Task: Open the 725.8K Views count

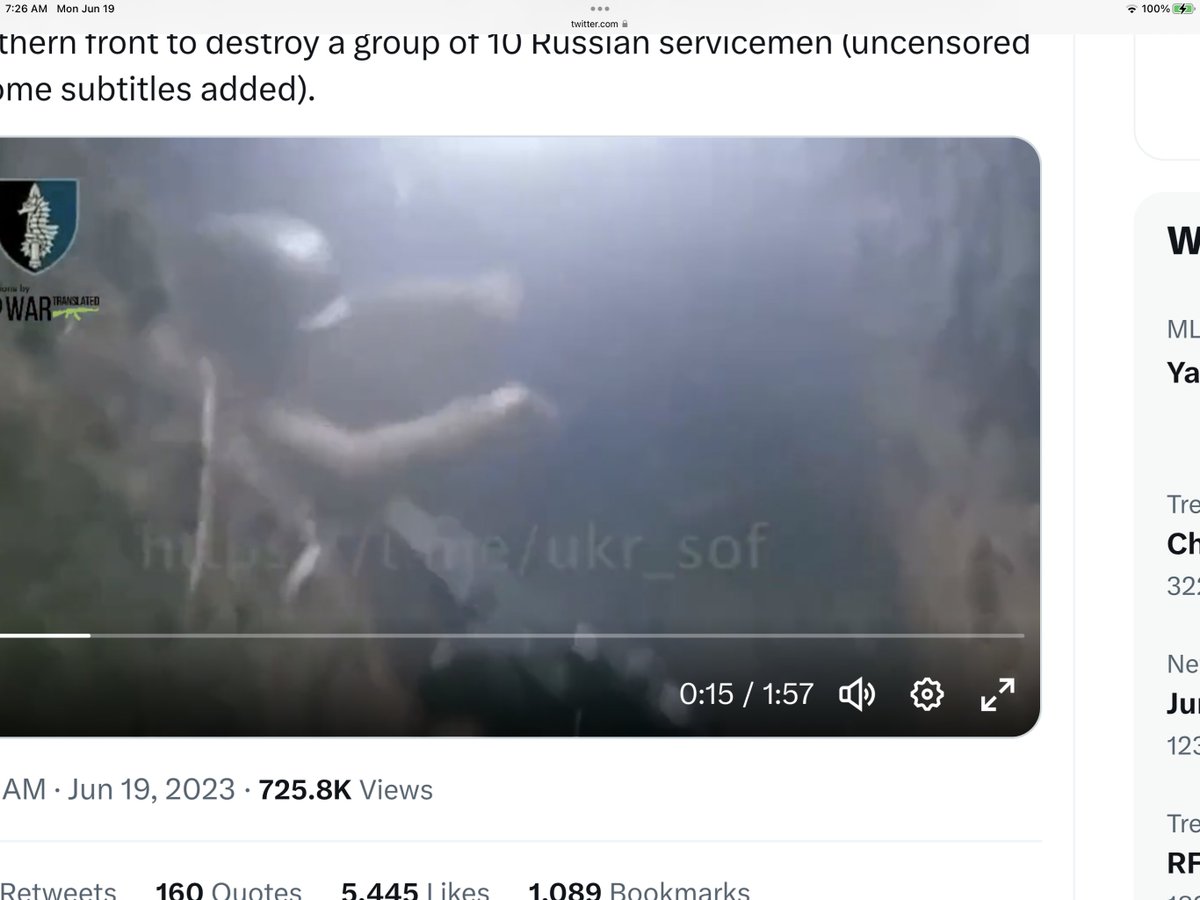Action: (346, 790)
